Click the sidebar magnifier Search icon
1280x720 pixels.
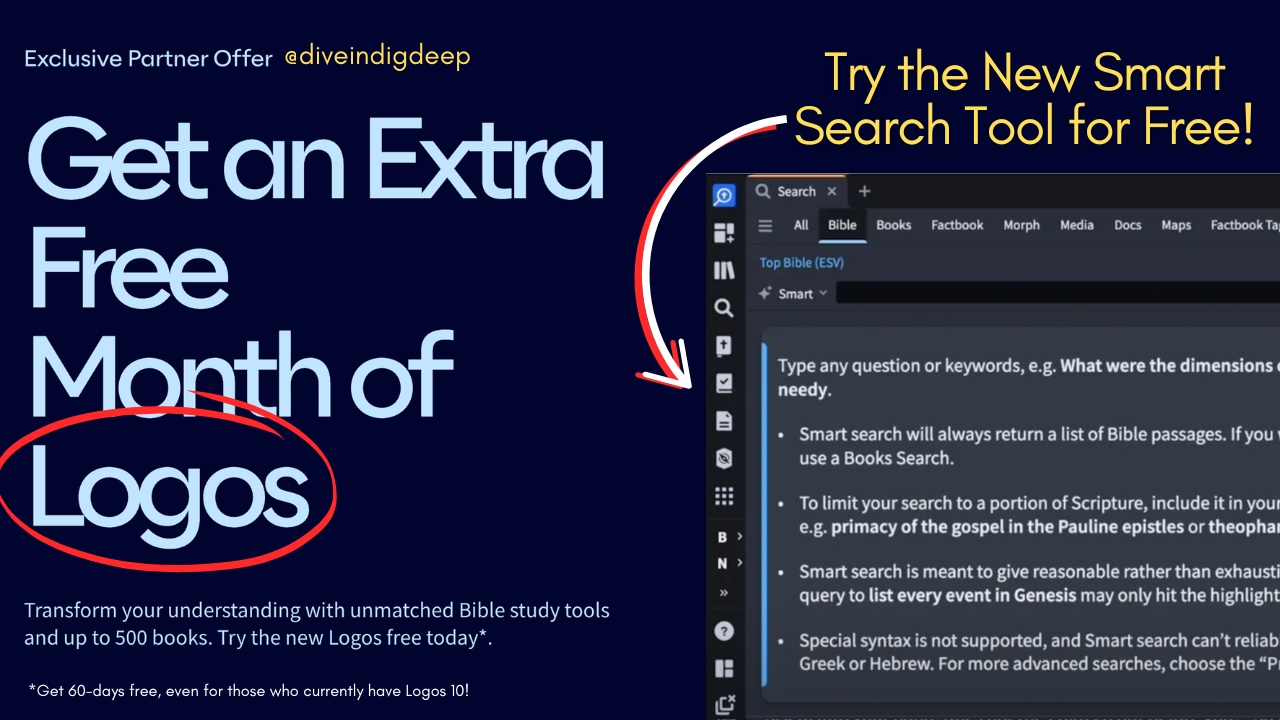[x=724, y=309]
